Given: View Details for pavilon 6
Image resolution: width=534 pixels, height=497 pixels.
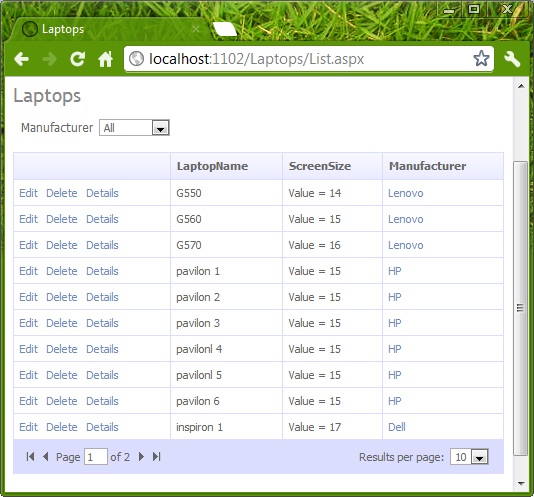Looking at the screenshot, I should (x=102, y=401).
